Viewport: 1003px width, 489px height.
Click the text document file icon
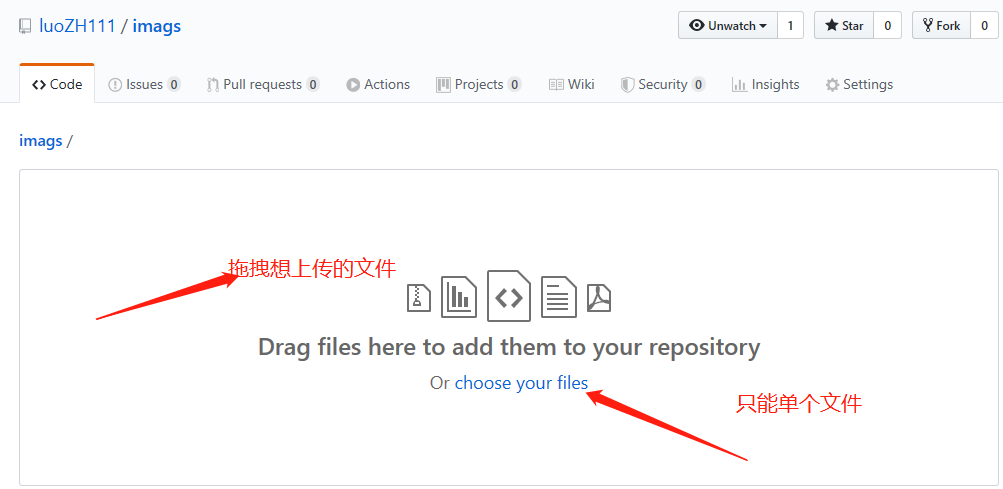(x=559, y=297)
